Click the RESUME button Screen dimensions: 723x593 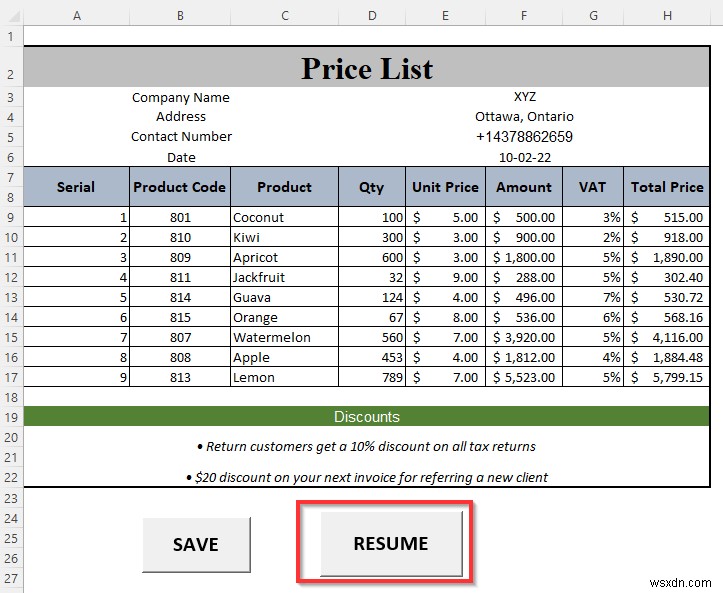[391, 543]
